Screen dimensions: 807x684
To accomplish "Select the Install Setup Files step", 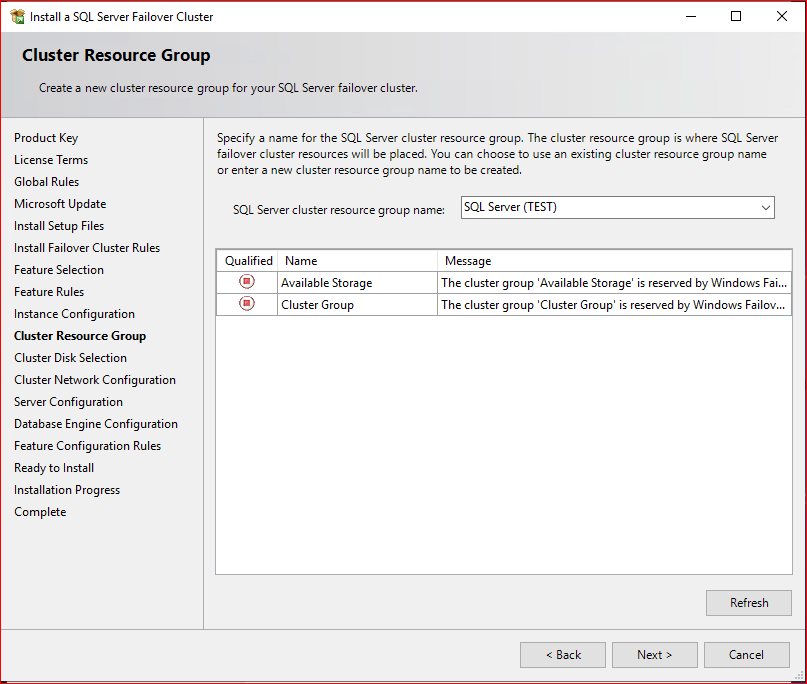I will click(59, 226).
